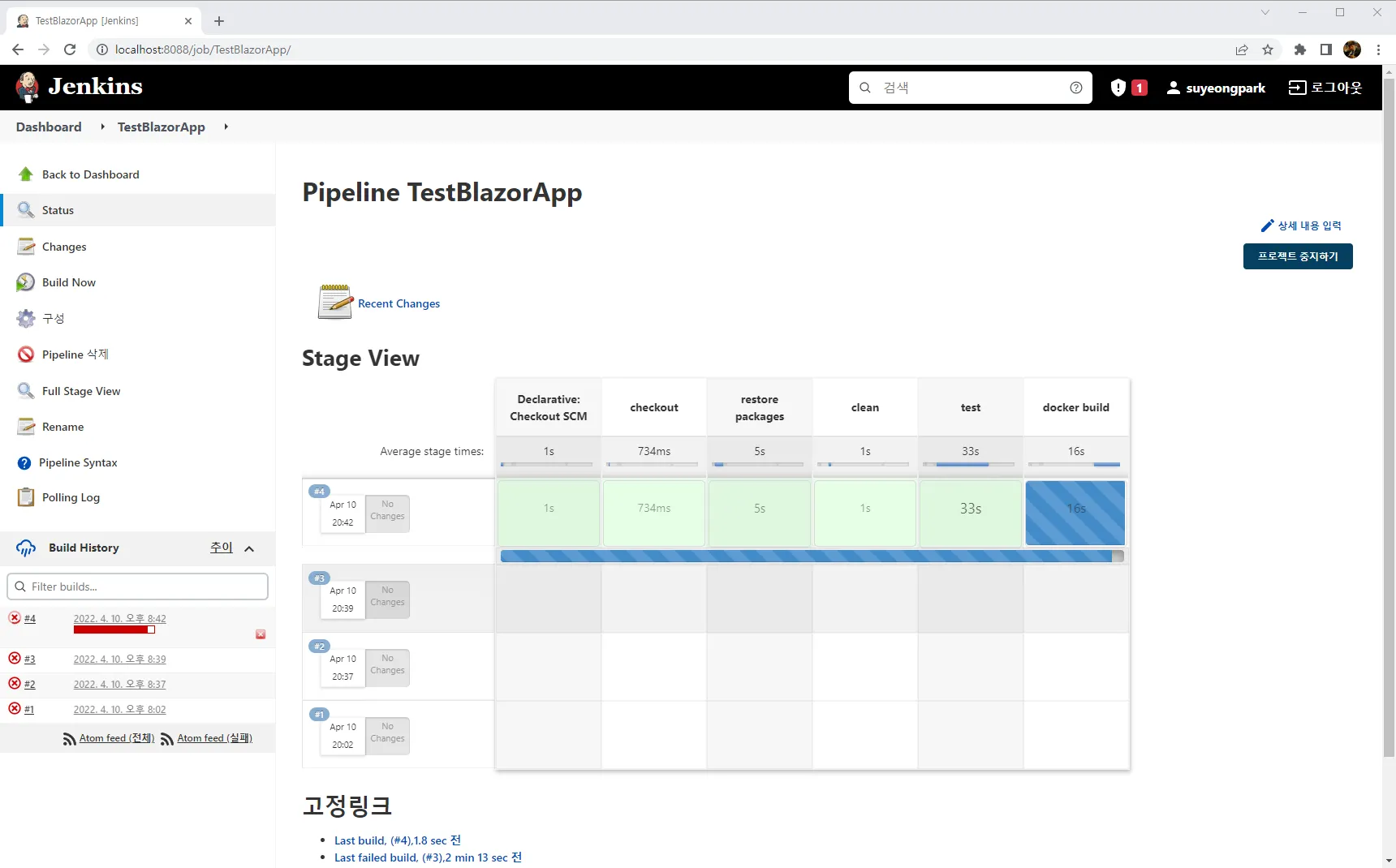Viewport: 1396px width, 868px height.
Task: Cancel running build #4 with red X
Action: [x=261, y=634]
